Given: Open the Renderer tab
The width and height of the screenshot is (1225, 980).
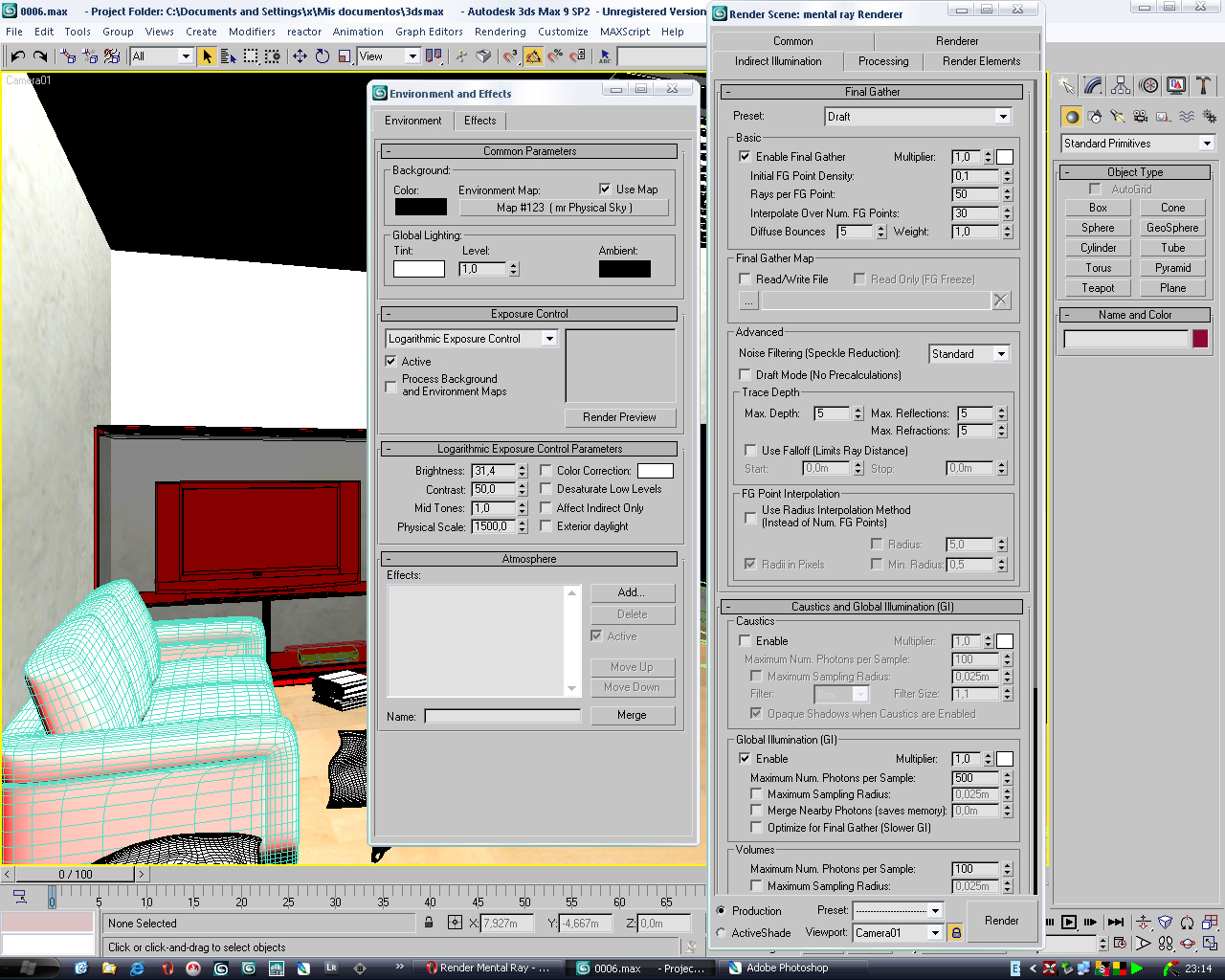Looking at the screenshot, I should click(x=957, y=41).
